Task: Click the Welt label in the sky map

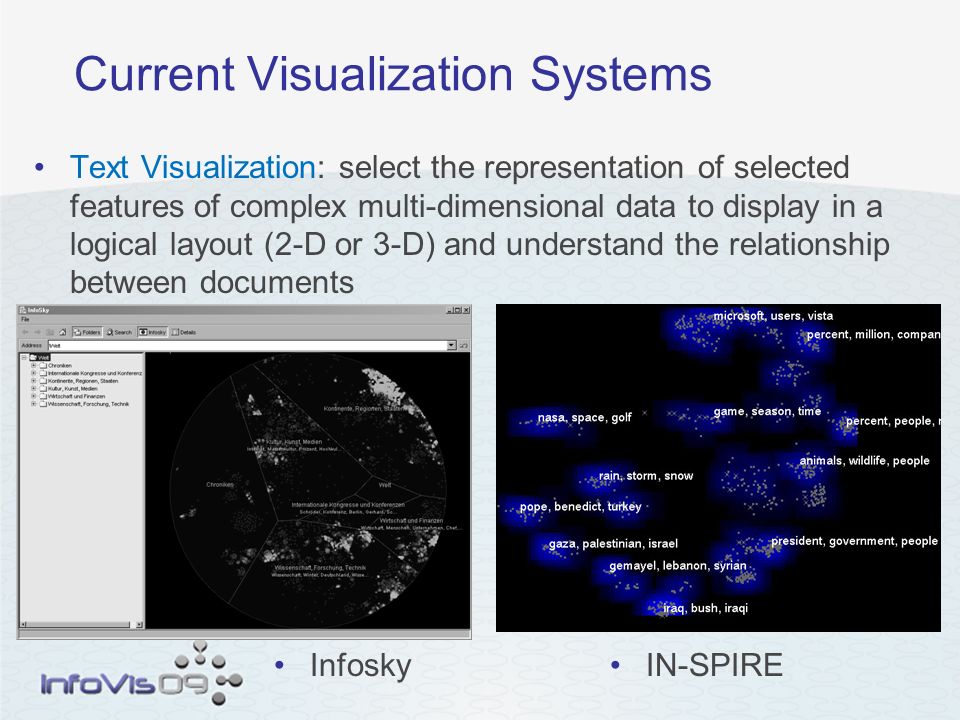Action: (384, 485)
